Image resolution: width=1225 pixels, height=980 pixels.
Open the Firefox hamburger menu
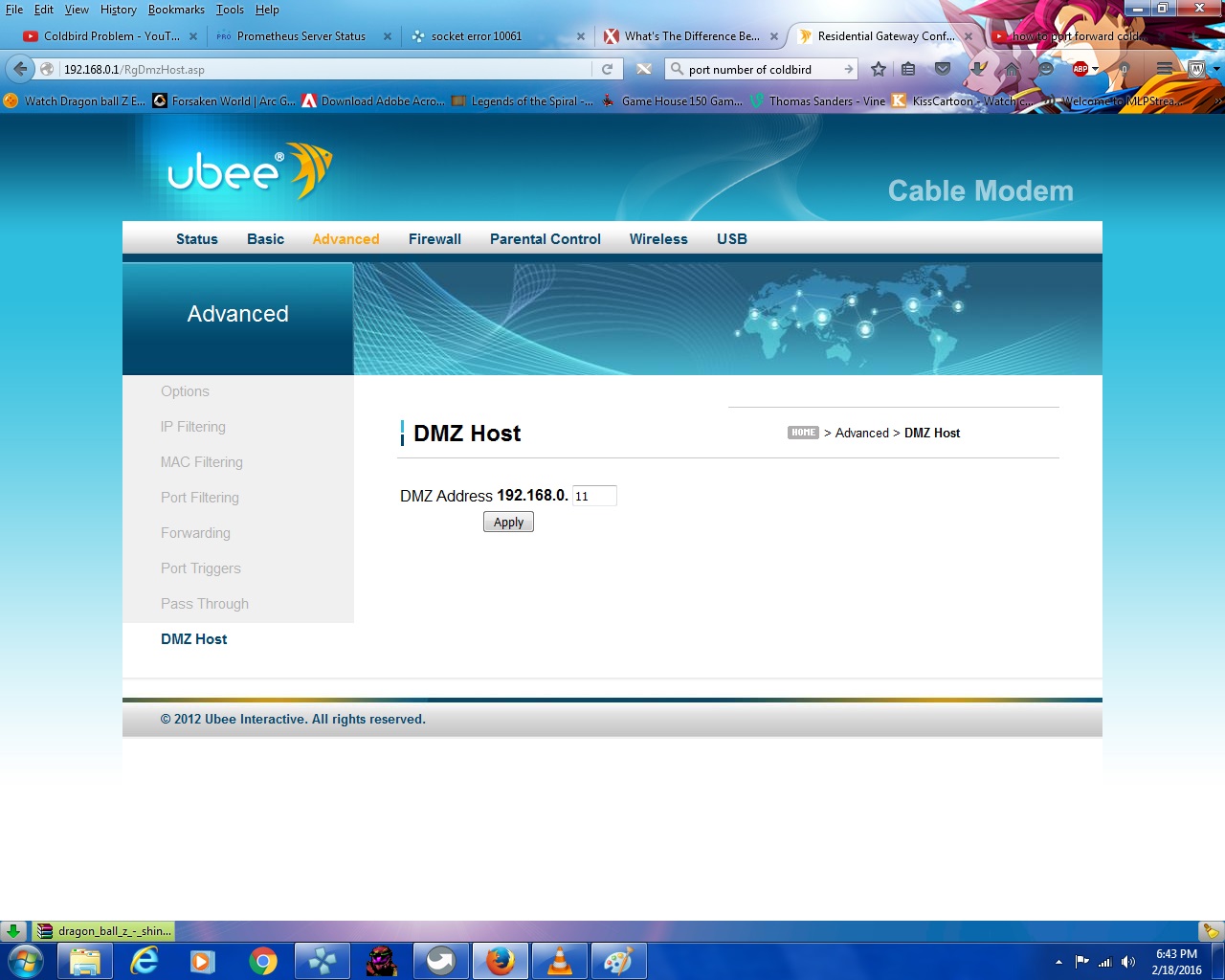pyautogui.click(x=1164, y=69)
